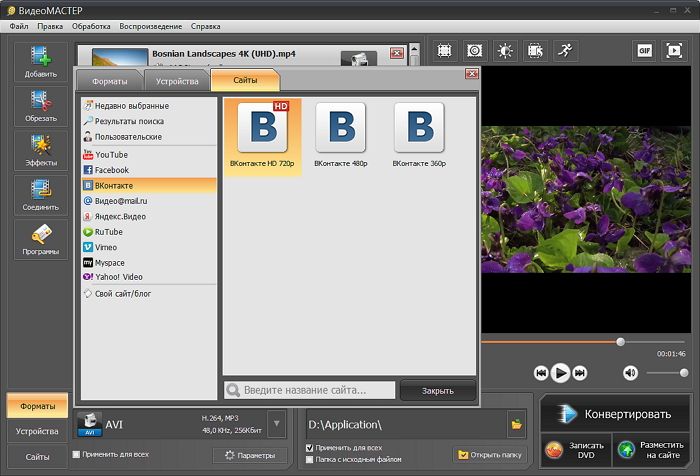Screen dimensions: 700x476
Task: Select the Соединить join tool
Action: pyautogui.click(x=41, y=195)
